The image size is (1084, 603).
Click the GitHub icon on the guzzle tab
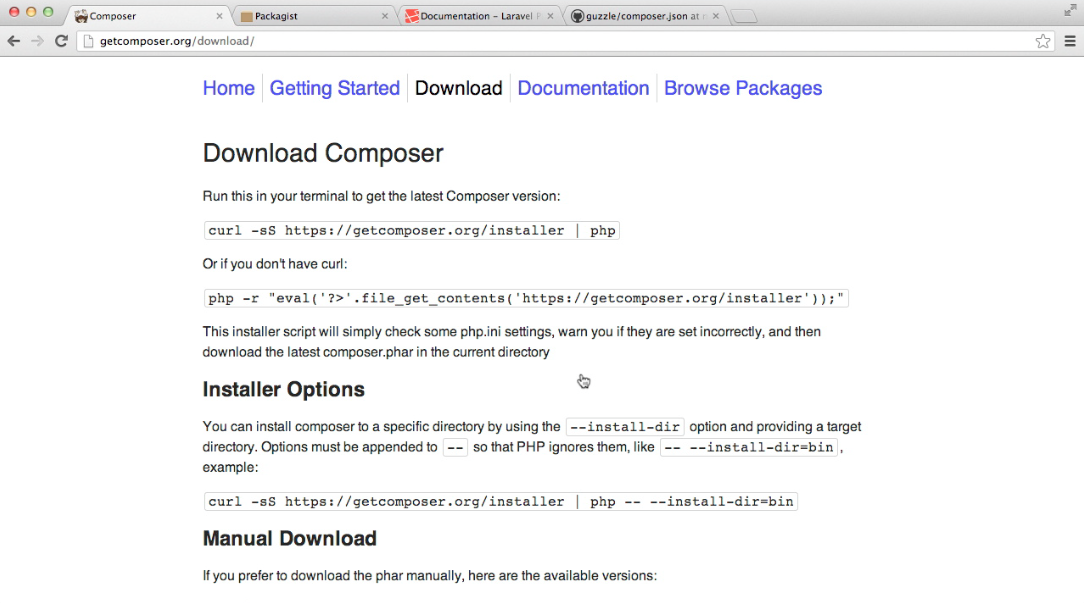pos(577,16)
